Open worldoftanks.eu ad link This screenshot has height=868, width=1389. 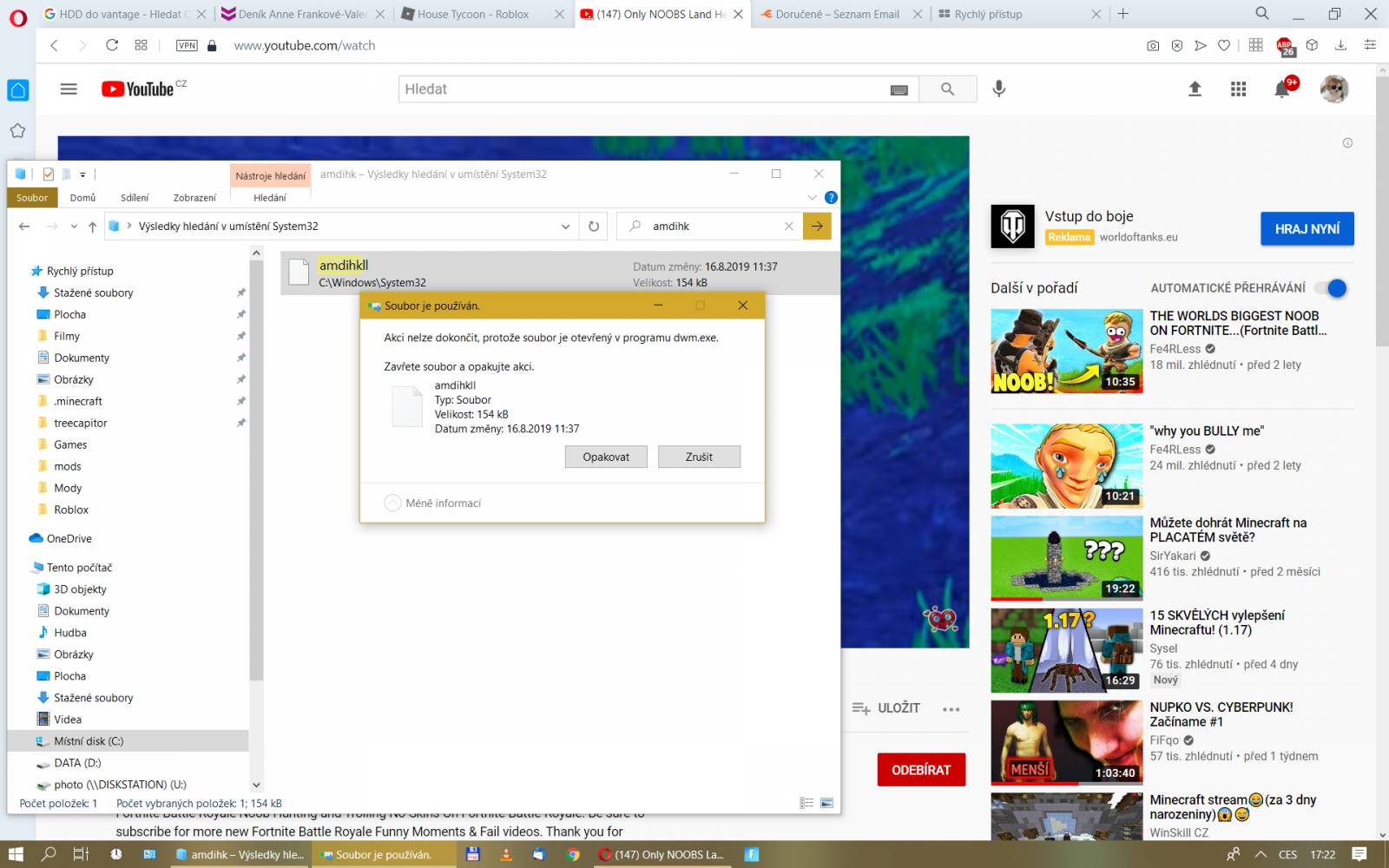[1138, 237]
